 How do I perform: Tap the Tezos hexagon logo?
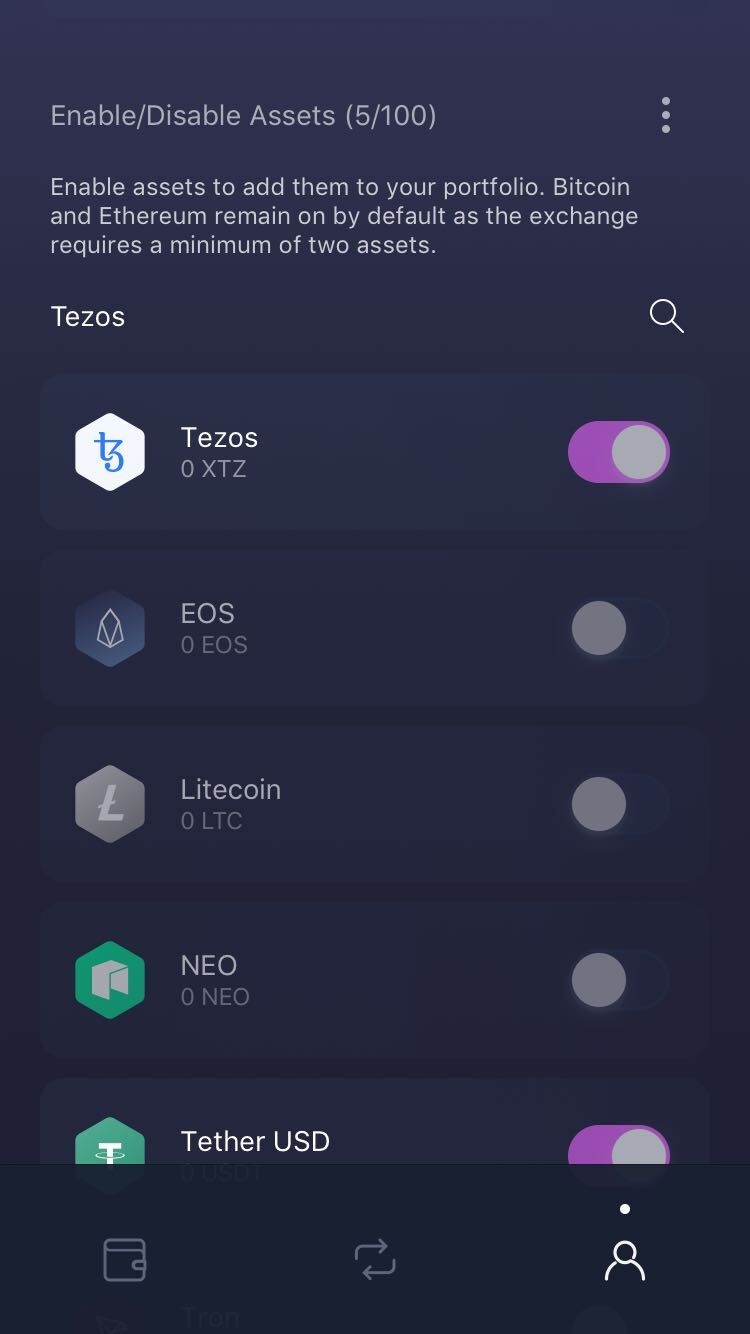110,452
